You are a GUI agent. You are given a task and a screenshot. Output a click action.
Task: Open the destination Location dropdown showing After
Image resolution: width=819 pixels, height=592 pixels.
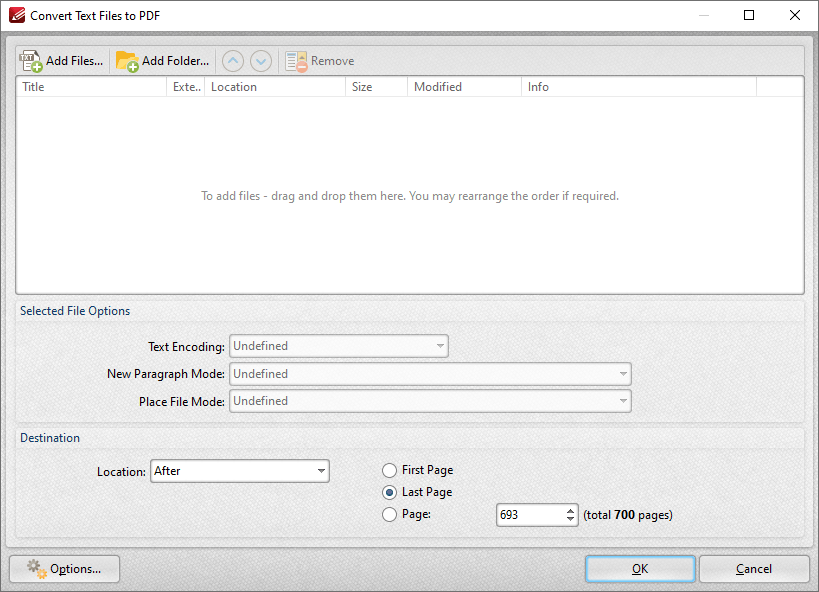240,471
